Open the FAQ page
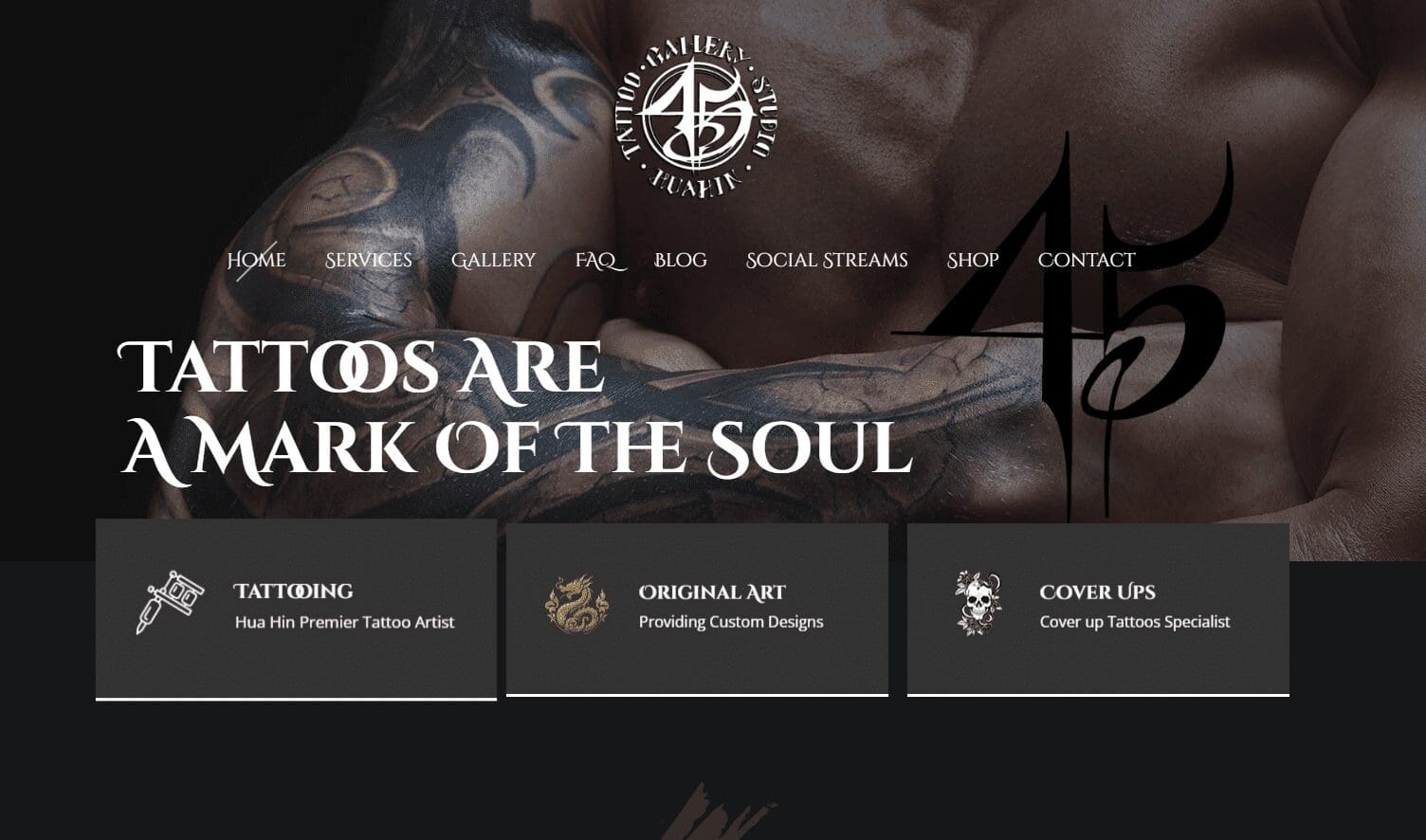This screenshot has width=1426, height=840. click(x=597, y=260)
